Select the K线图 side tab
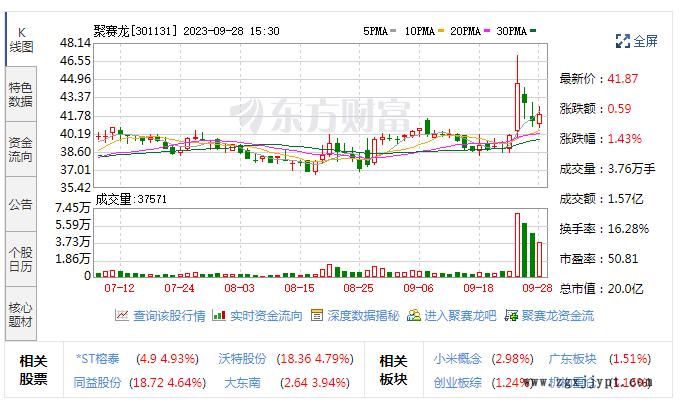 coord(21,39)
